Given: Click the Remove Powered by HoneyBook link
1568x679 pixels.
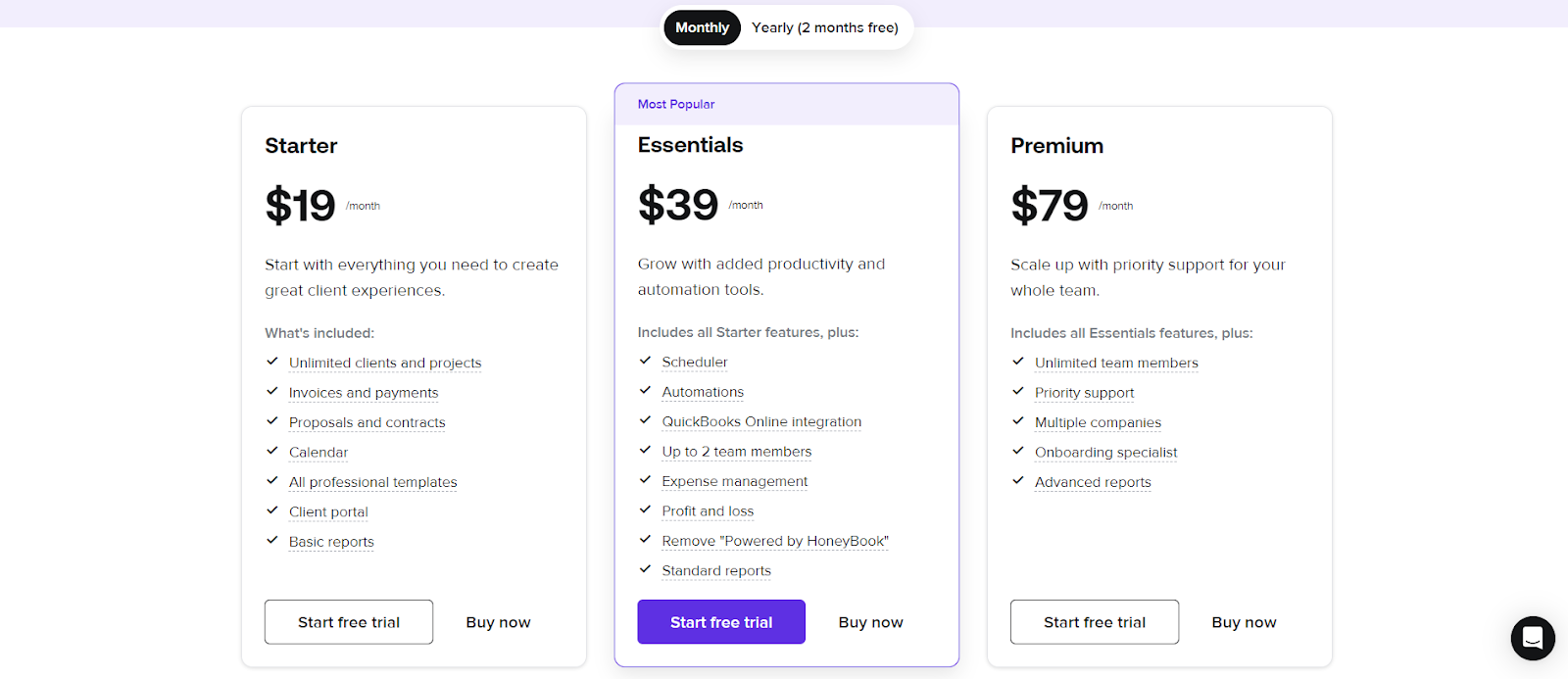Looking at the screenshot, I should (x=773, y=540).
